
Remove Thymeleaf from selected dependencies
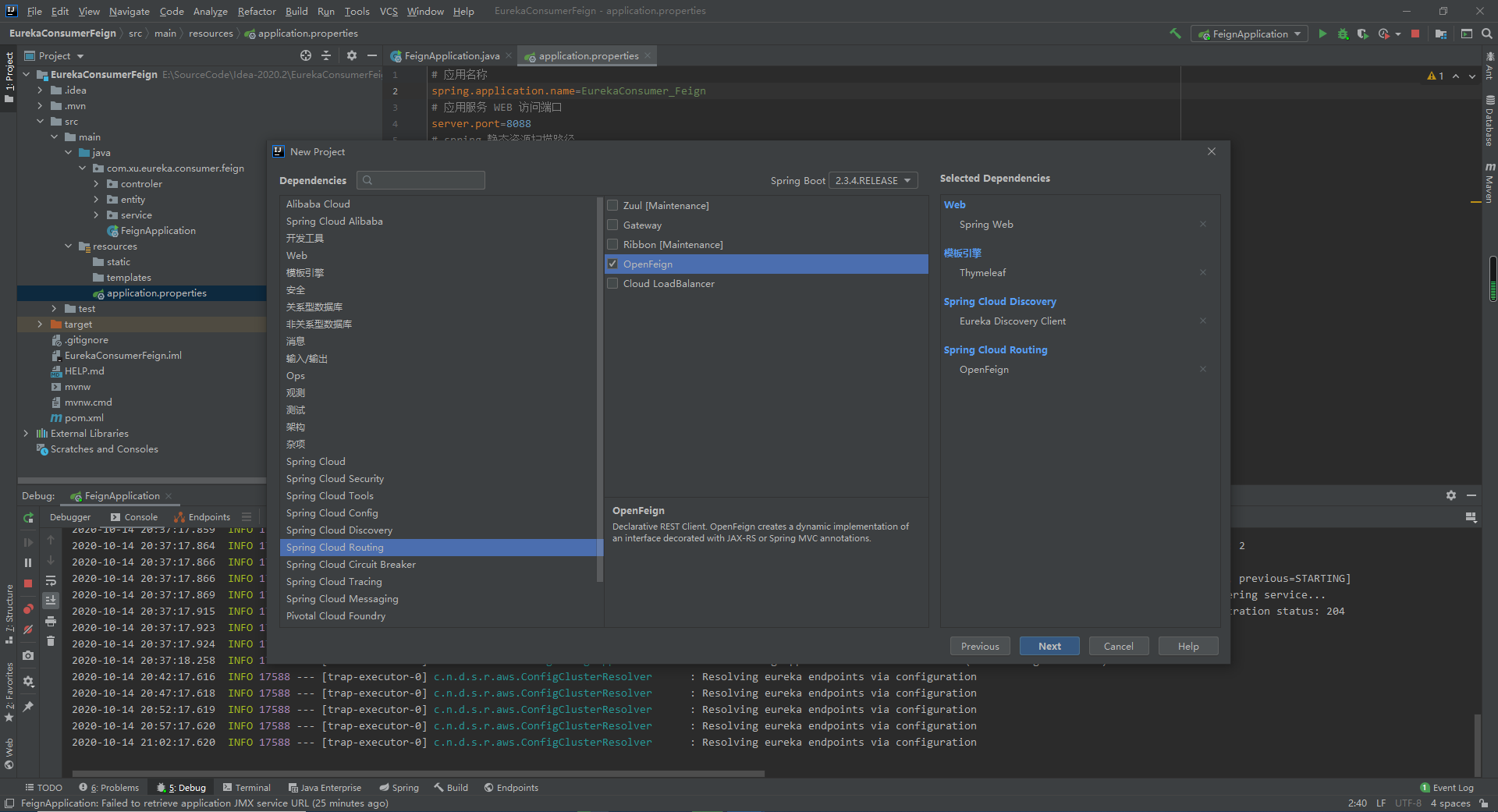click(x=1203, y=272)
